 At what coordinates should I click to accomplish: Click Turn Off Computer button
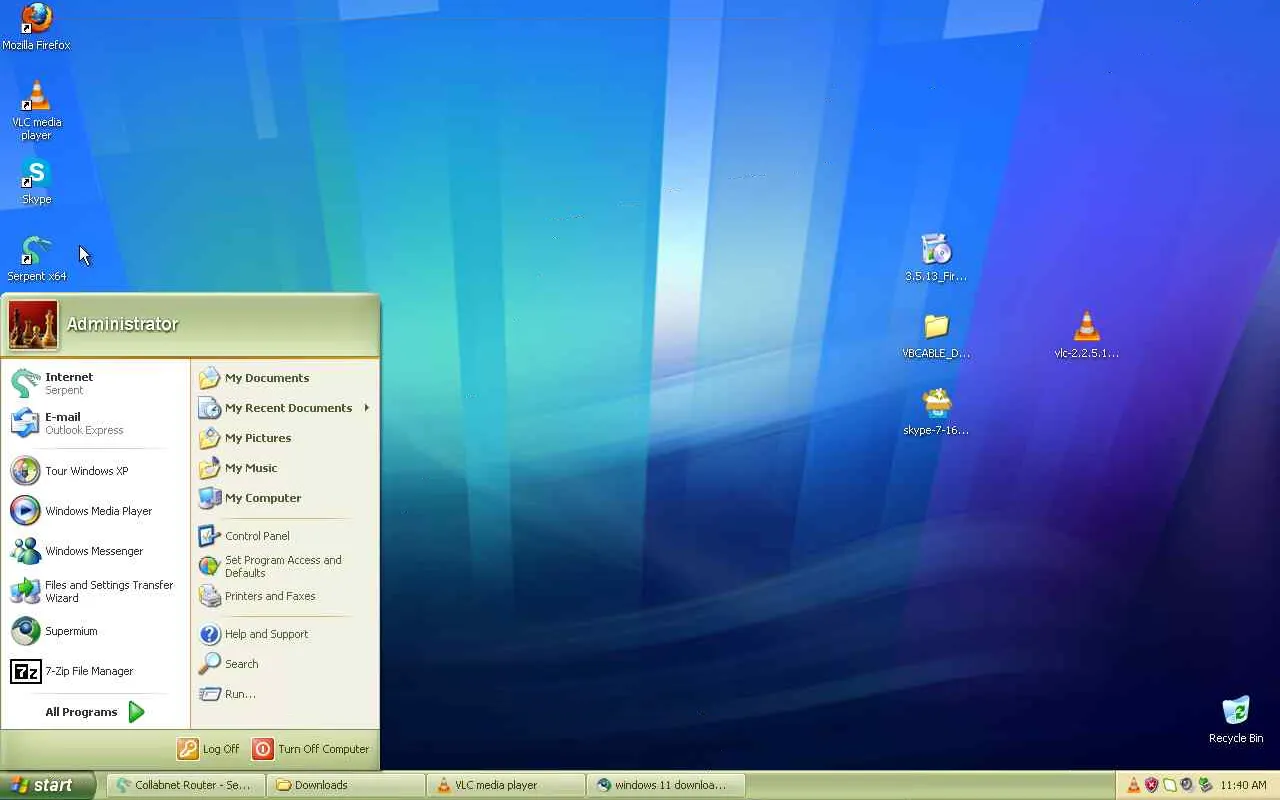(x=311, y=749)
